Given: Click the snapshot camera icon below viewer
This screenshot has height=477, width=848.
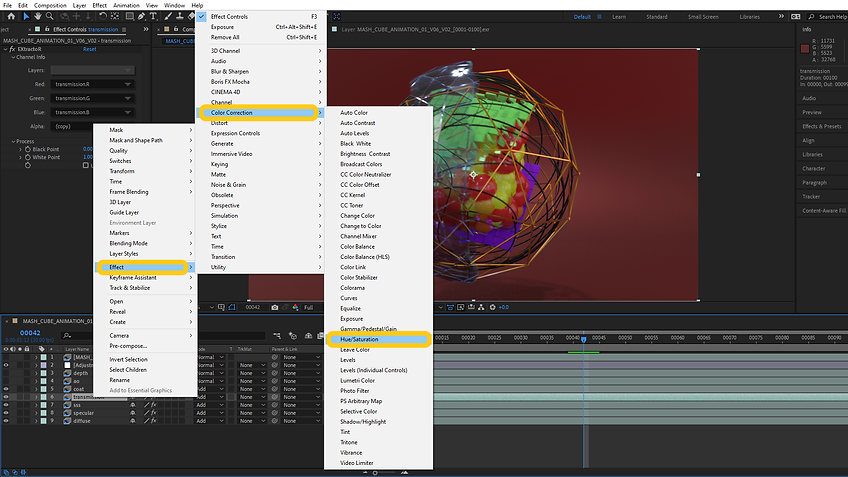Looking at the screenshot, I should [275, 307].
